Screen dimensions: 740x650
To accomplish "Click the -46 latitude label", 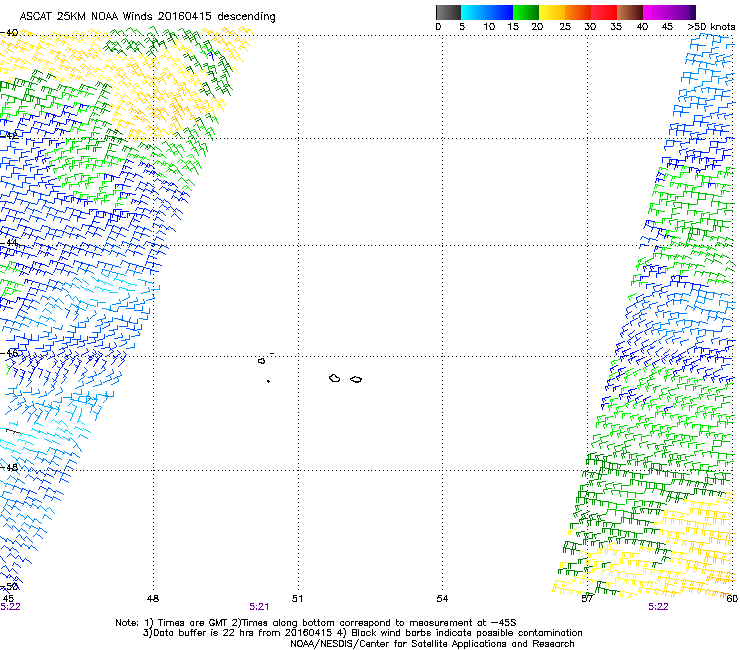I will (x=9, y=354).
